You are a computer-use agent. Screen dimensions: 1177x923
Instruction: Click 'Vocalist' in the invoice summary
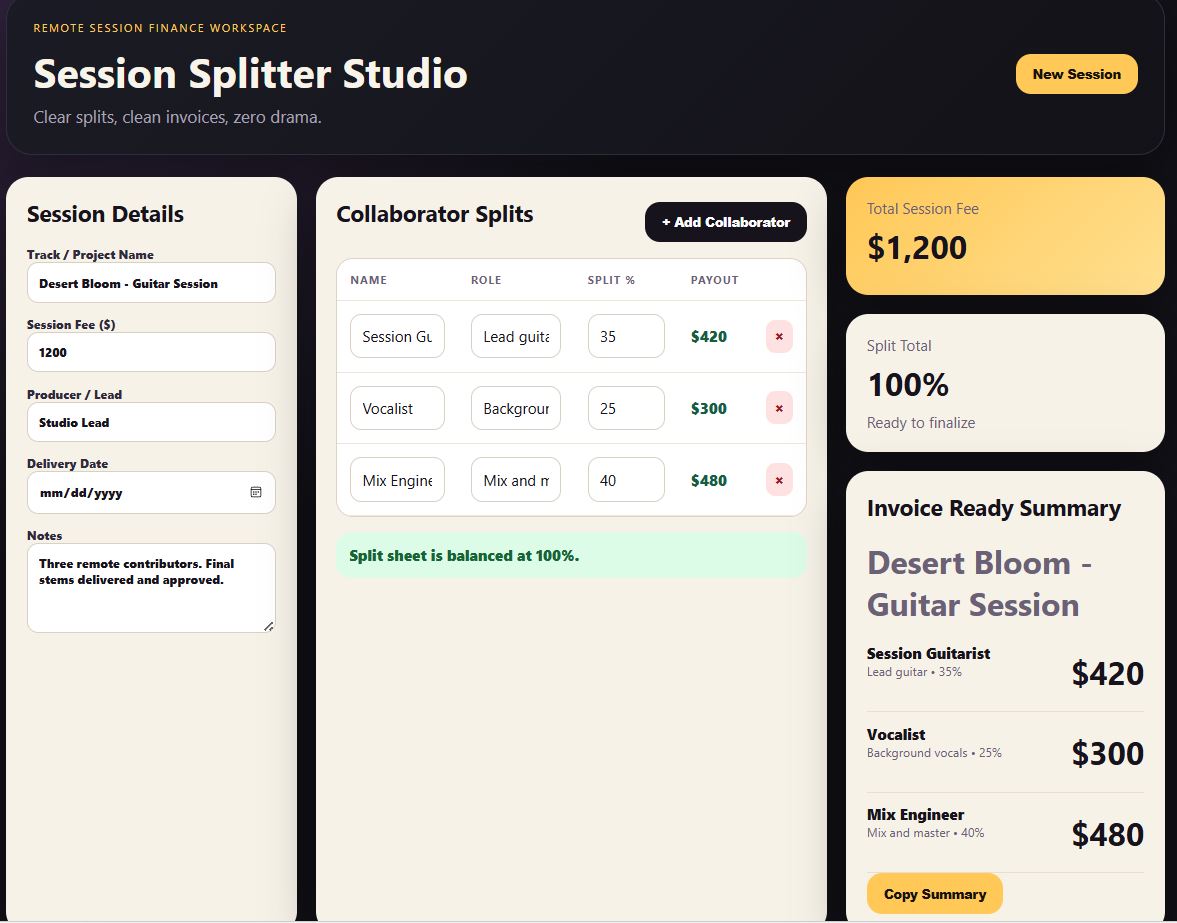pyautogui.click(x=896, y=735)
